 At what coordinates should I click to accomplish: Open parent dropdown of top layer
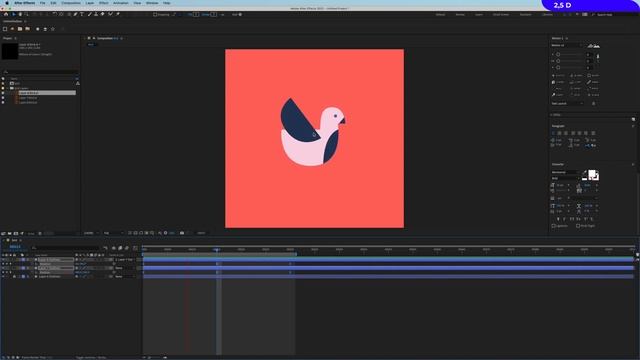coord(125,260)
